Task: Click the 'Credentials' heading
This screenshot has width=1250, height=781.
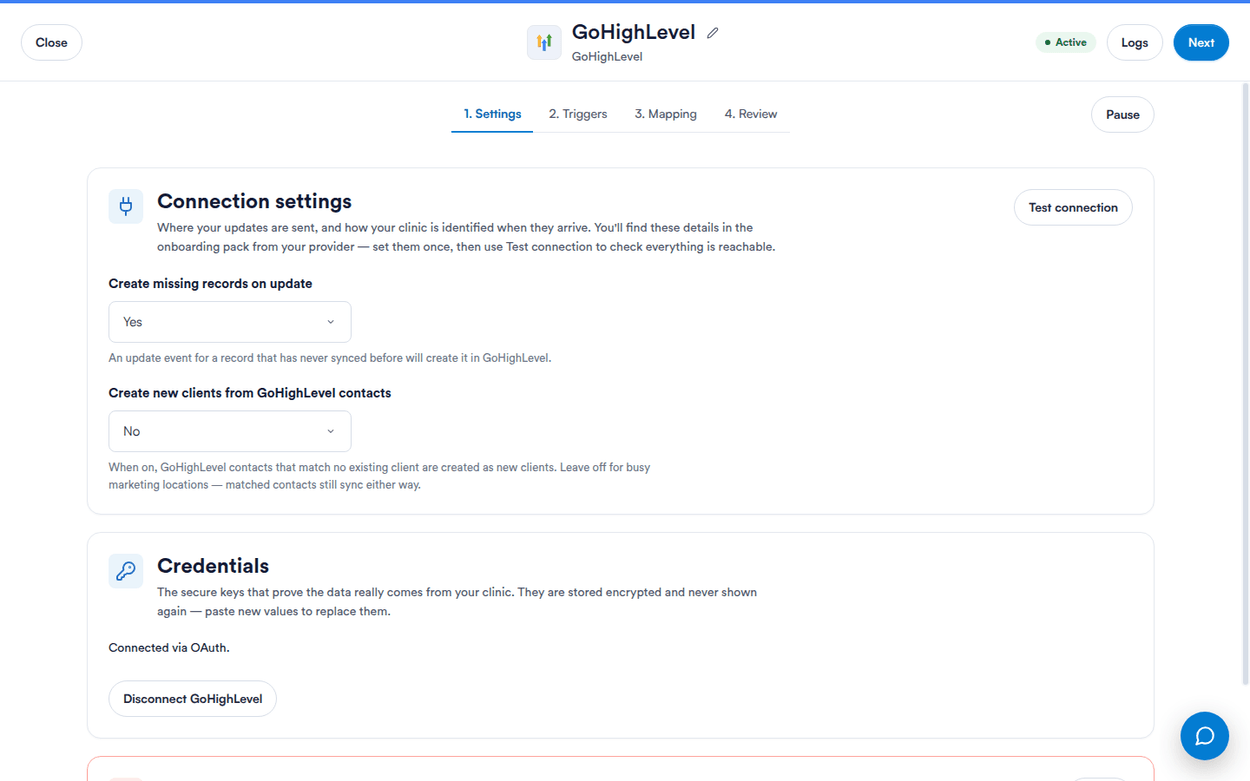Action: tap(213, 565)
